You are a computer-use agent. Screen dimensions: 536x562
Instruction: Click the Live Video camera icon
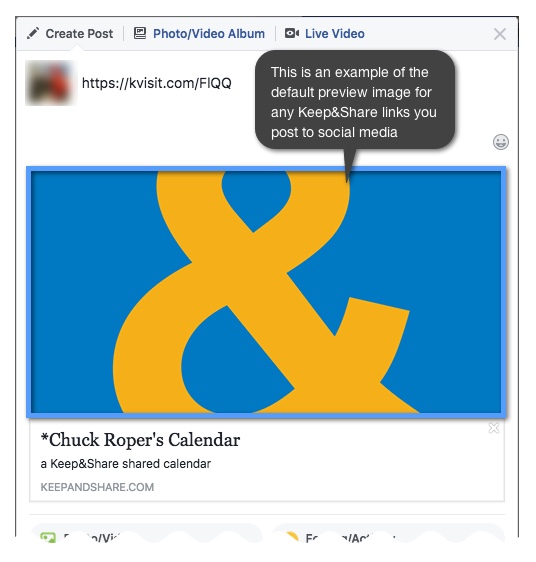click(x=292, y=33)
